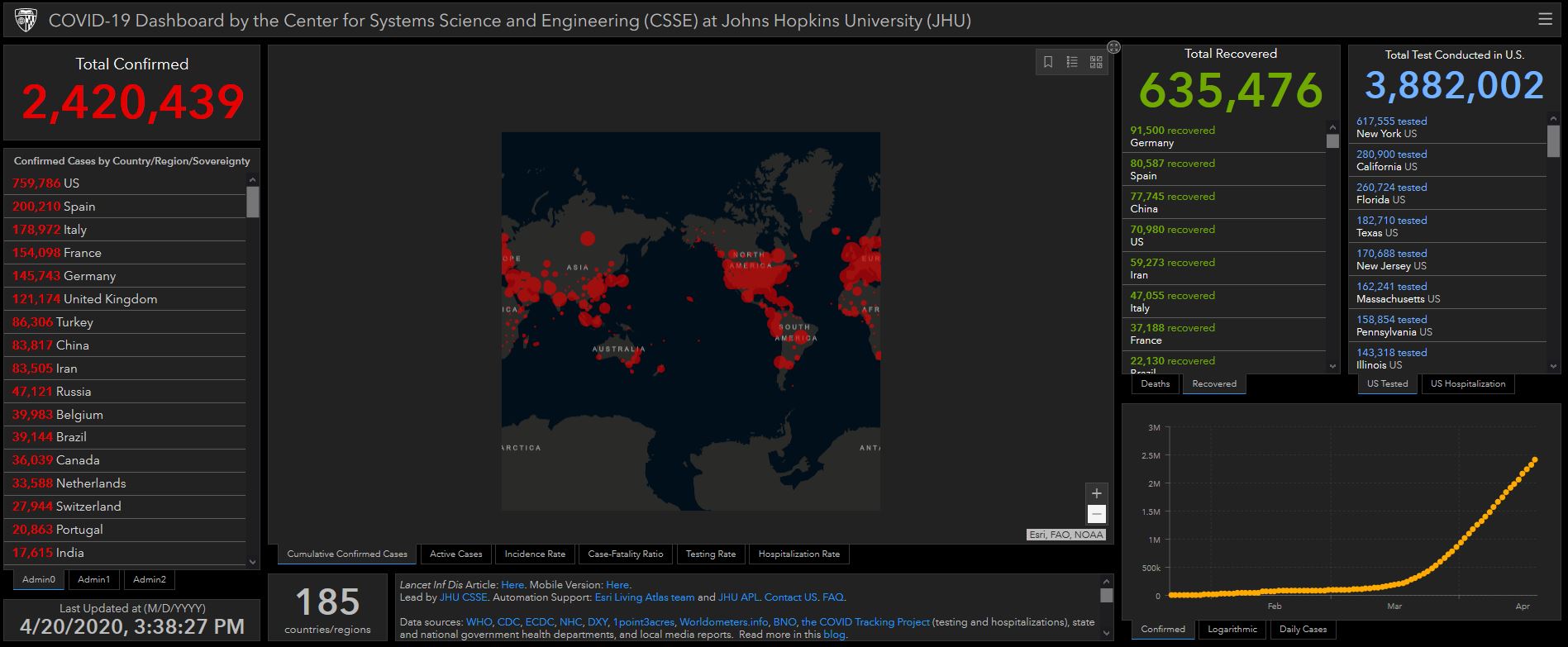Click the down arrow of the recovered list scrollbar
Image resolution: width=1568 pixels, height=647 pixels.
[1332, 366]
